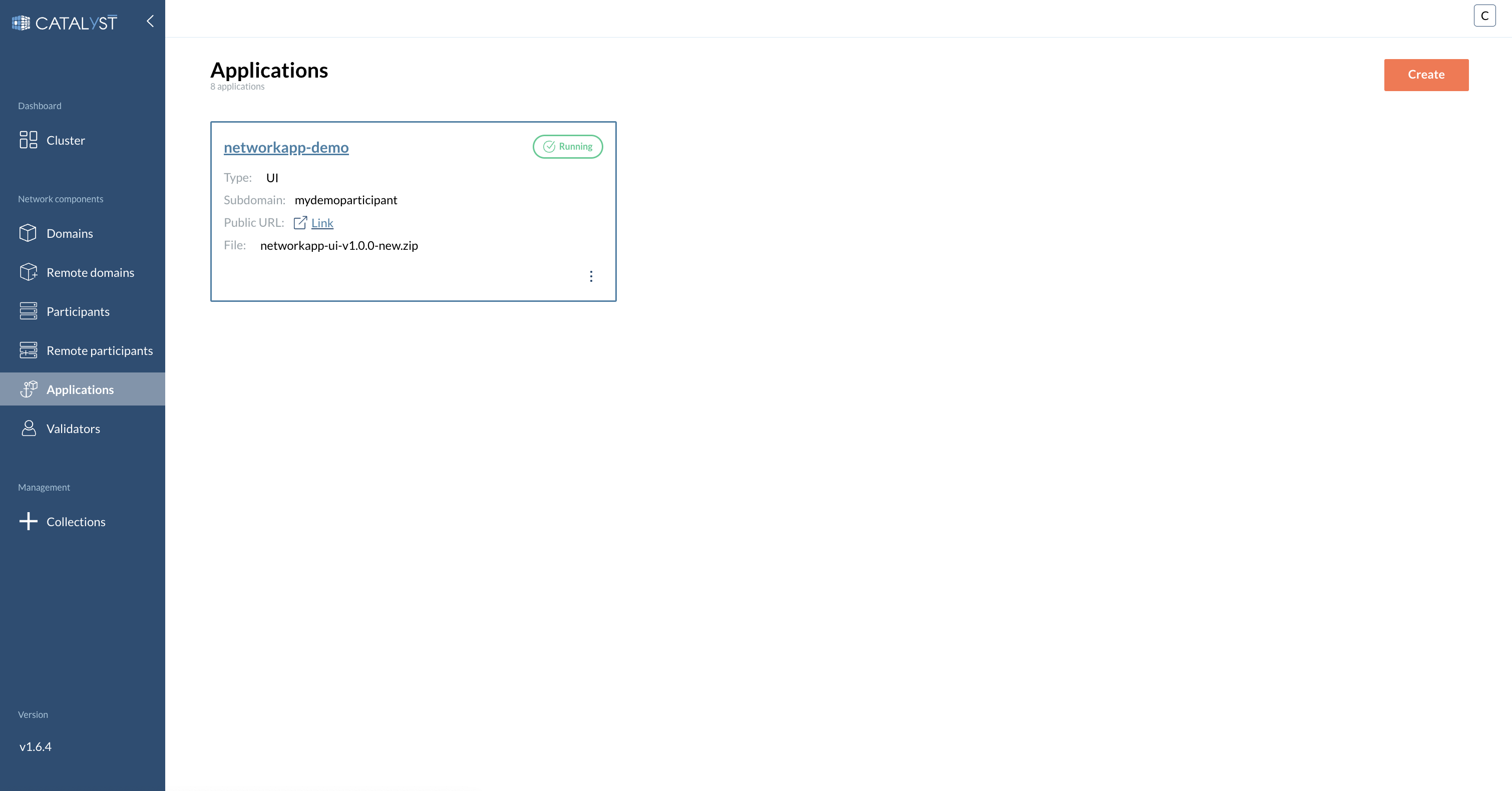Image resolution: width=1512 pixels, height=791 pixels.
Task: Open the Domains menu entry
Action: 70,233
